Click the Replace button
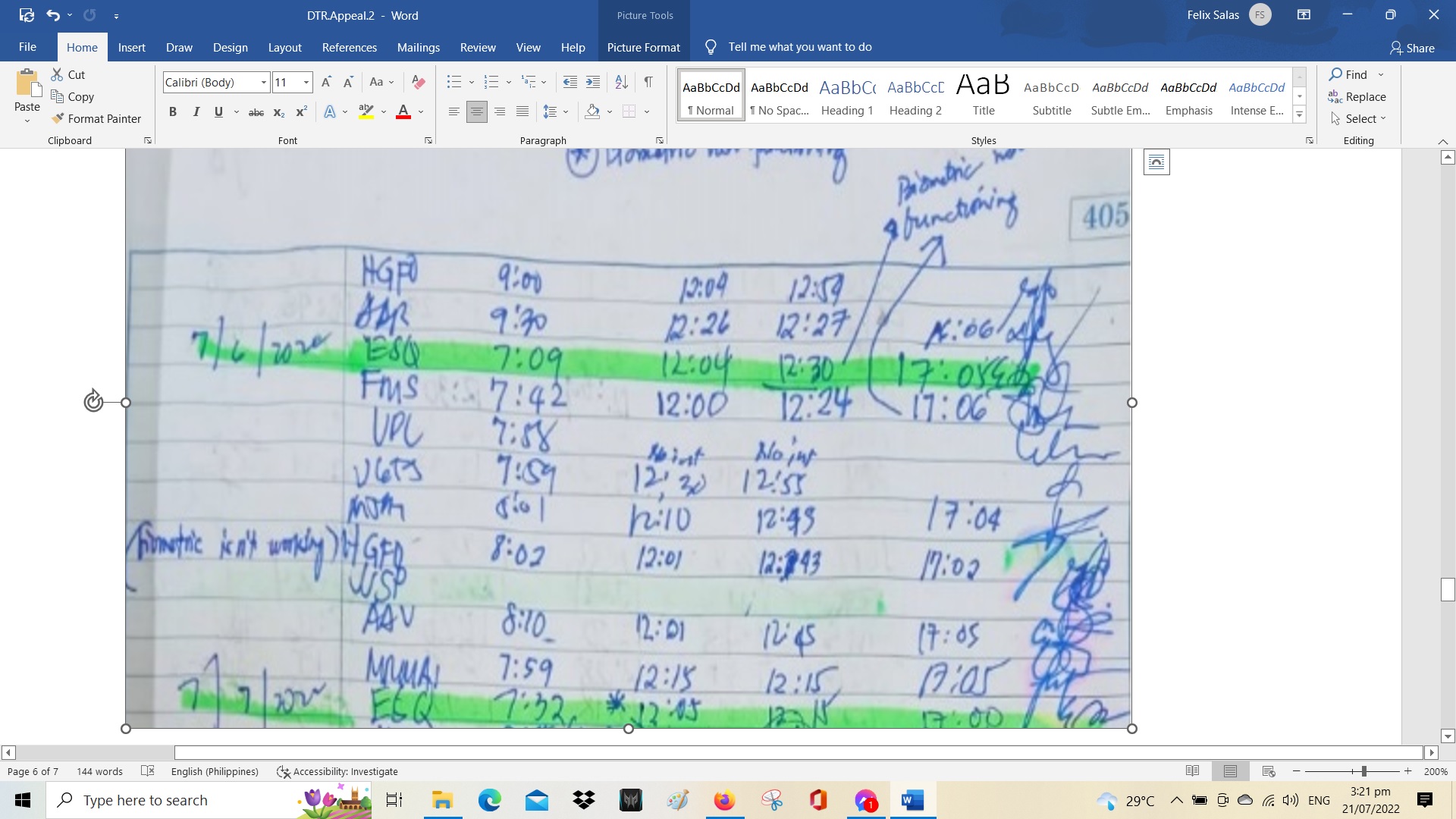The width and height of the screenshot is (1456, 819). click(x=1357, y=96)
